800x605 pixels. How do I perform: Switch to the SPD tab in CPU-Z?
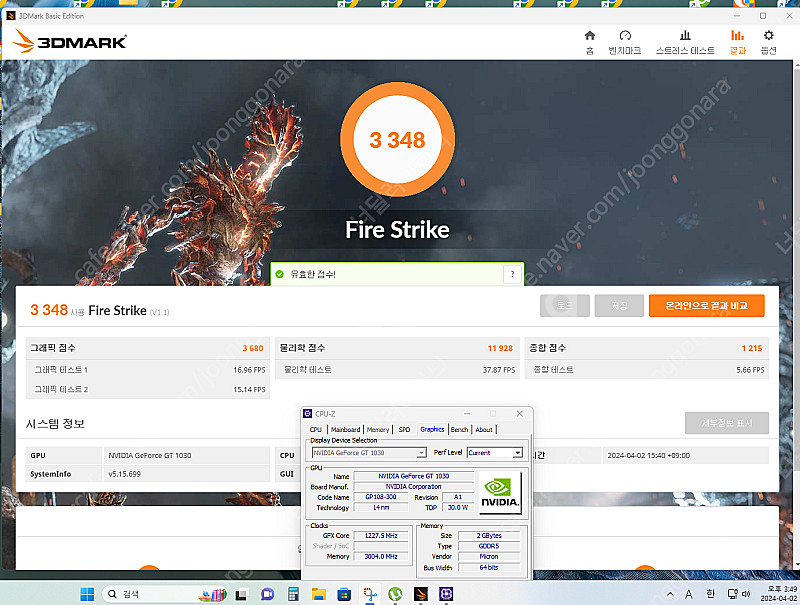[x=404, y=430]
